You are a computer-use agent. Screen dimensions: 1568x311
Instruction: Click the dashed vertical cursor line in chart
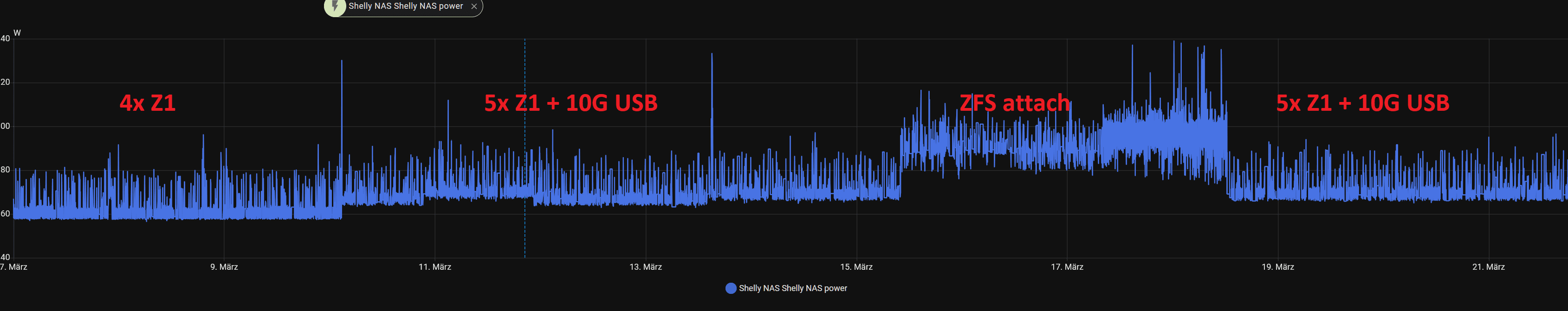[x=525, y=148]
